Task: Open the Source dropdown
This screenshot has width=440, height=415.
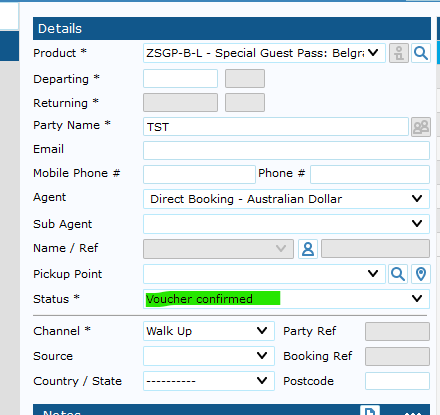Action: click(209, 356)
